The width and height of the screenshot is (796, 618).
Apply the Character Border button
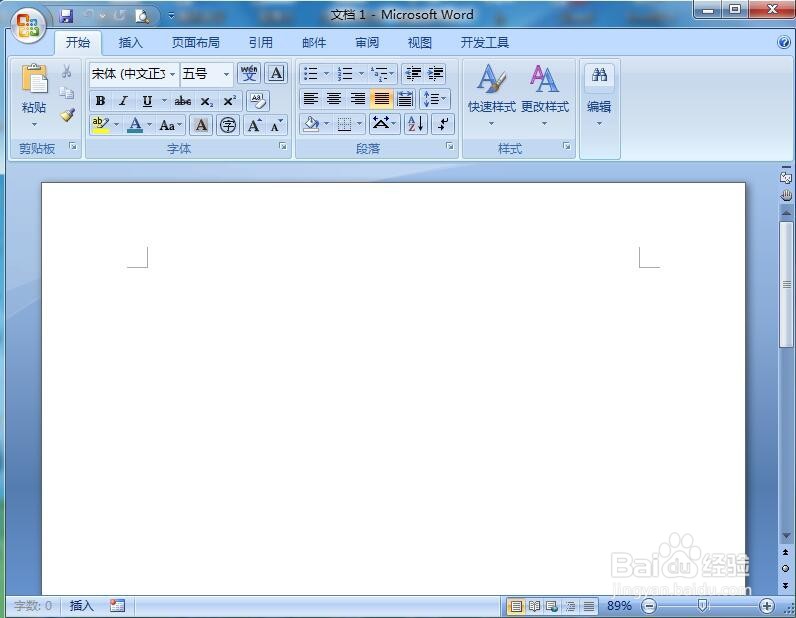click(x=276, y=74)
